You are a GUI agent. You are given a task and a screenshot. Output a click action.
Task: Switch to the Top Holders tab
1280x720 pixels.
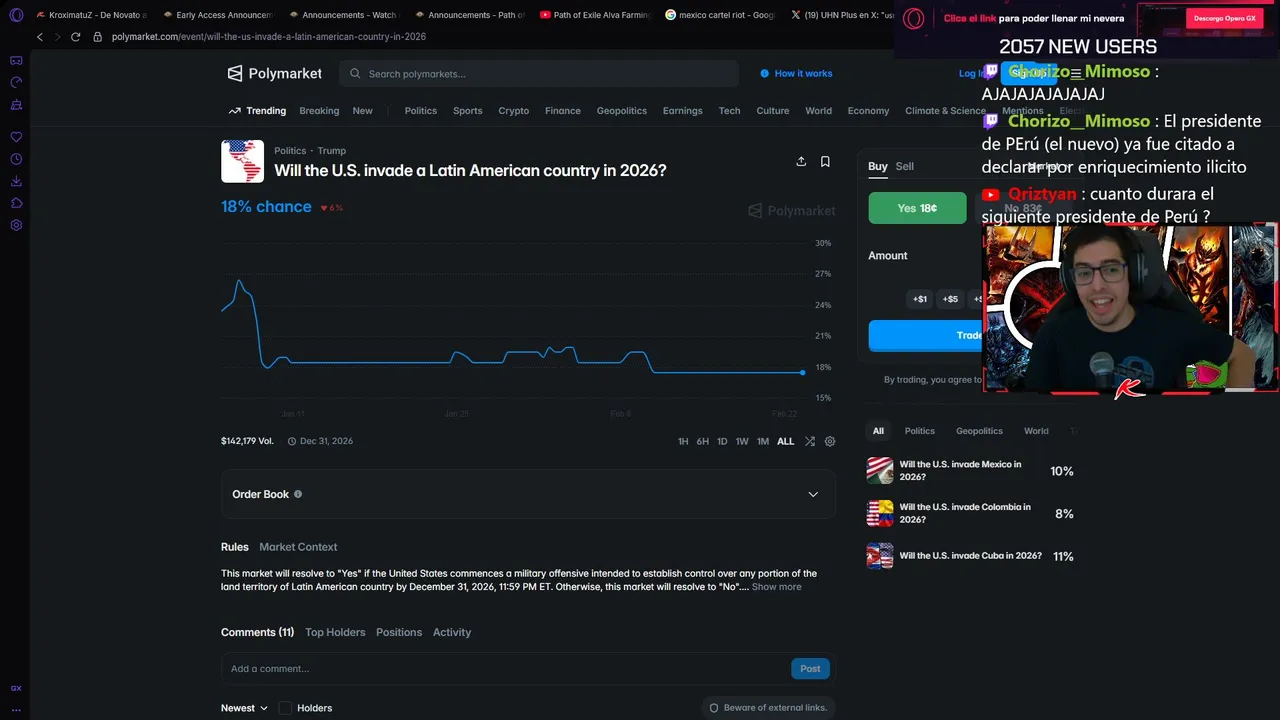click(335, 632)
